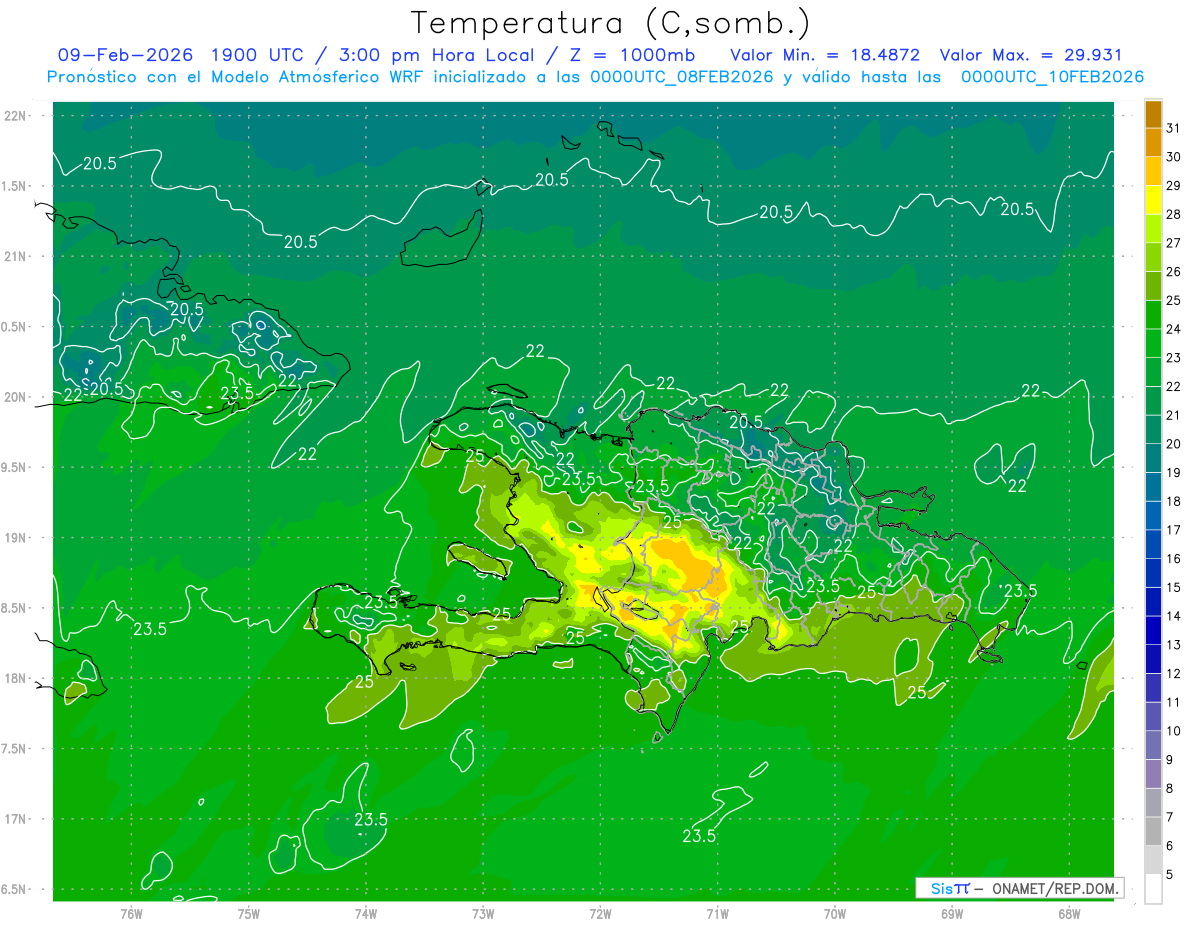The image size is (1200, 927).
Task: Click the purple legend band between 9 and 10
Action: point(1153,746)
